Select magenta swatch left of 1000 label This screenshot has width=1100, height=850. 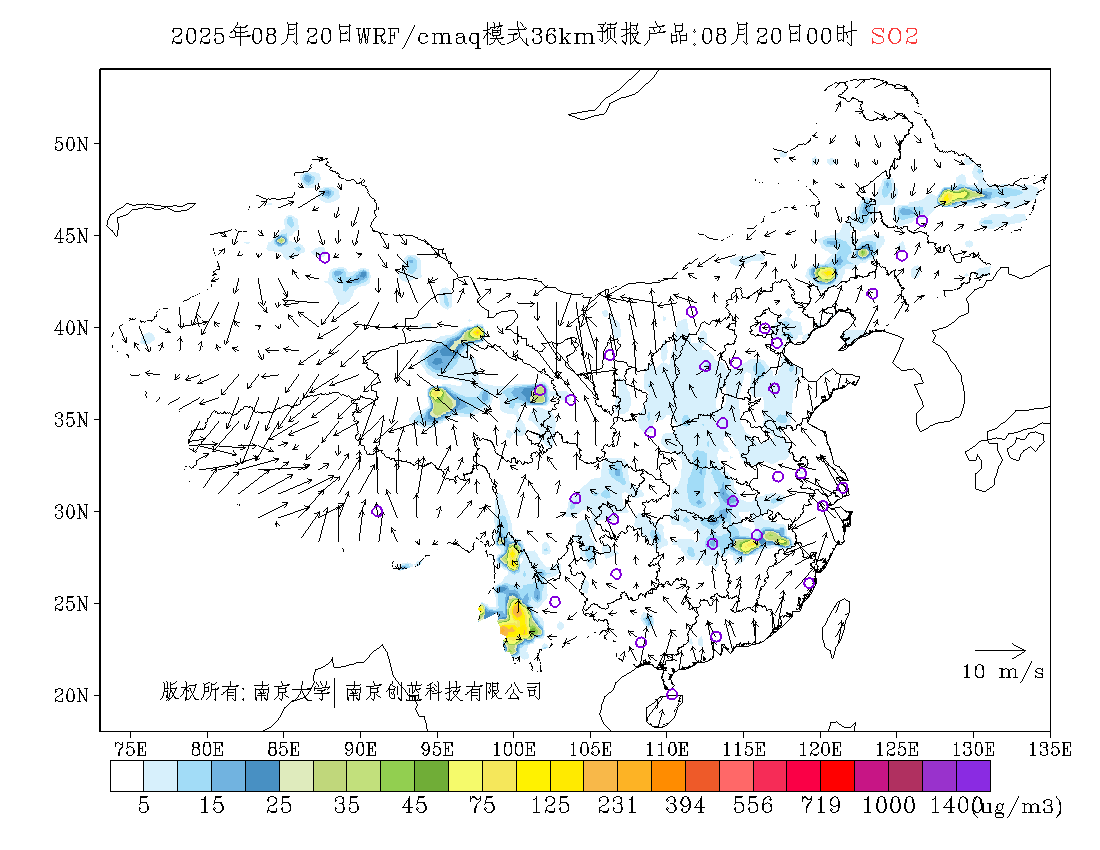pyautogui.click(x=871, y=776)
